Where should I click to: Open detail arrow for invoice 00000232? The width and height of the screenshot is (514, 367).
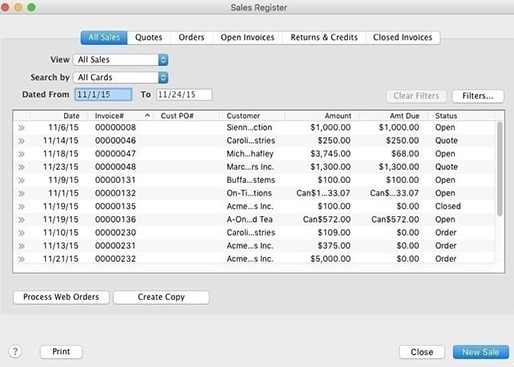pyautogui.click(x=21, y=259)
